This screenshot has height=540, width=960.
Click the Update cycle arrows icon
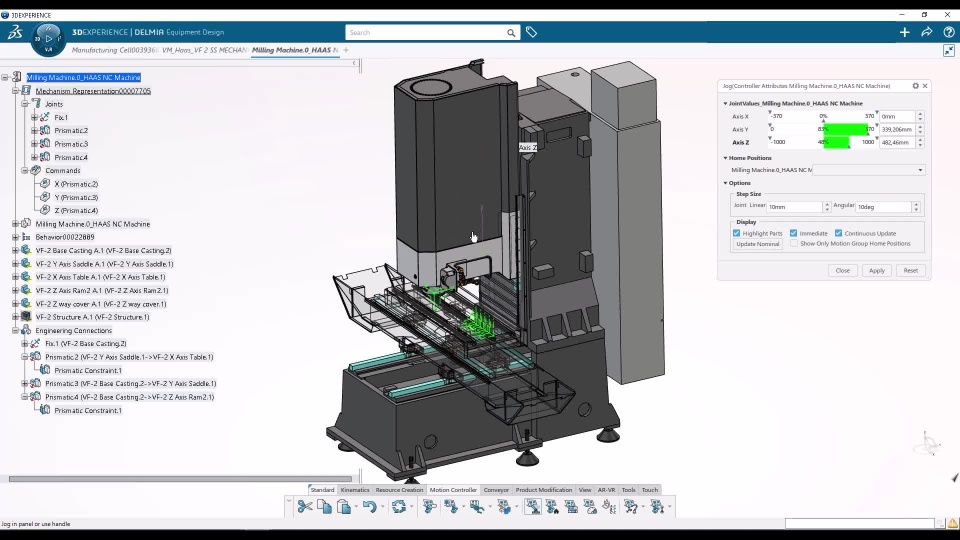coord(399,506)
